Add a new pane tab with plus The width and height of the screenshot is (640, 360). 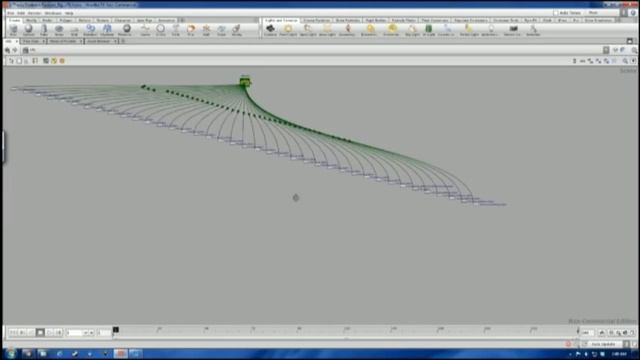pos(123,41)
